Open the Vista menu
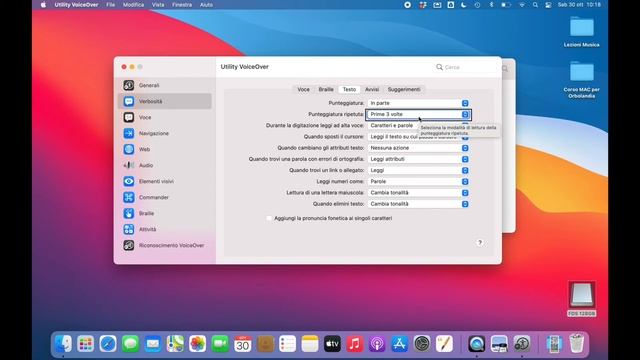This screenshot has width=640, height=360. click(158, 5)
